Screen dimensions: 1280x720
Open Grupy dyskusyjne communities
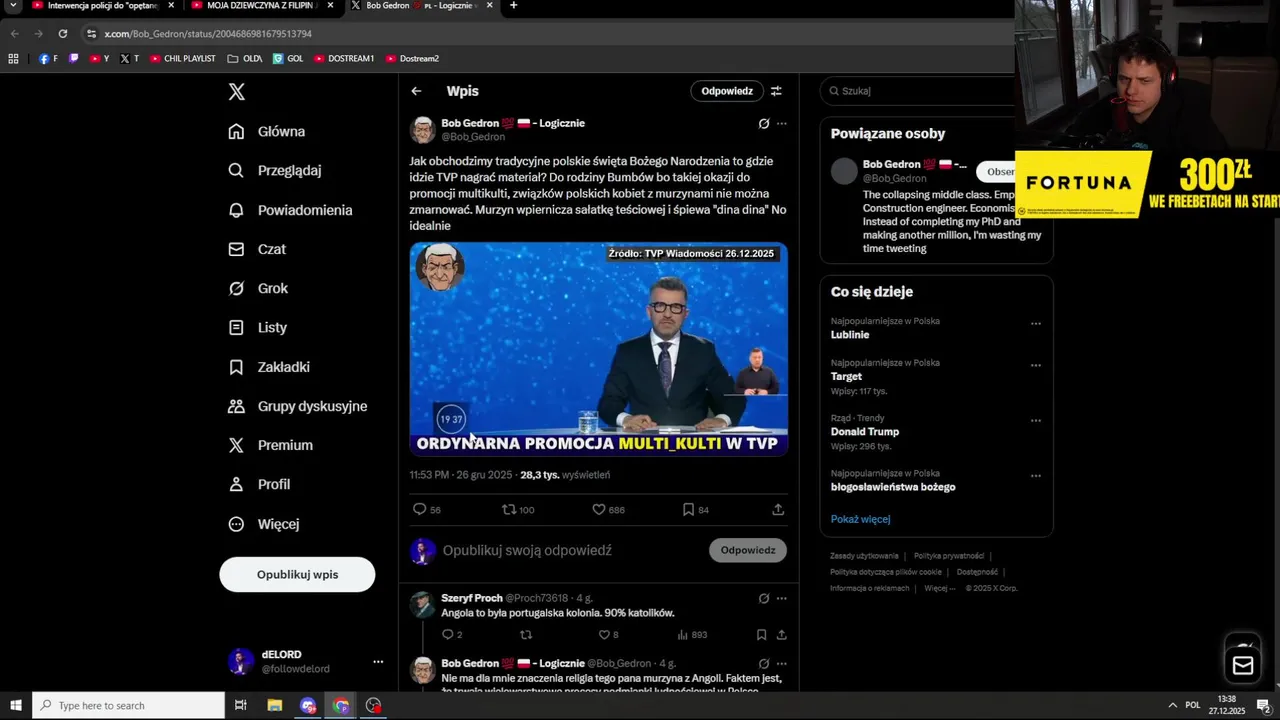[298, 406]
